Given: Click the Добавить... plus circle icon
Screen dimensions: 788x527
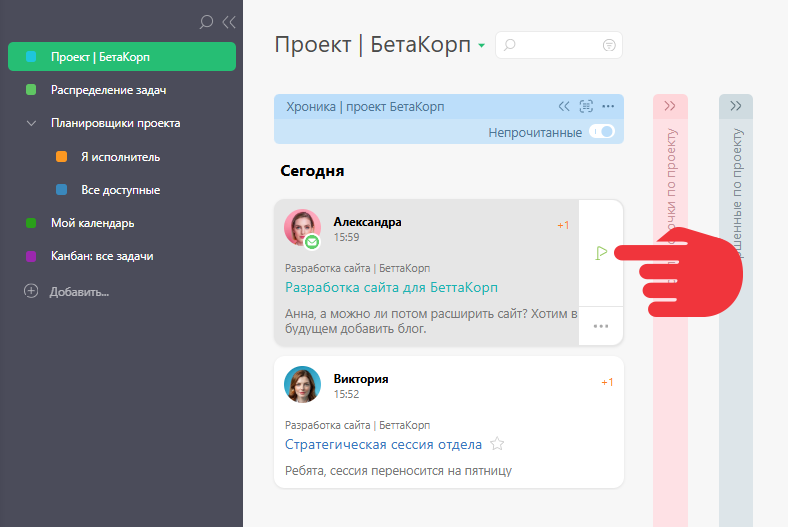Looking at the screenshot, I should [31, 291].
